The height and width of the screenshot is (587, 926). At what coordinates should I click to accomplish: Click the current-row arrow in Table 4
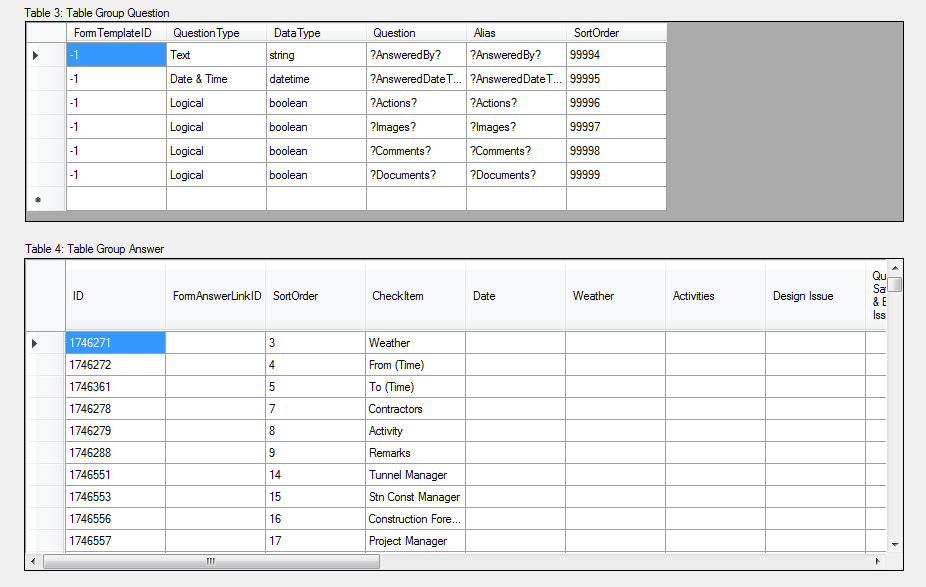[x=35, y=343]
